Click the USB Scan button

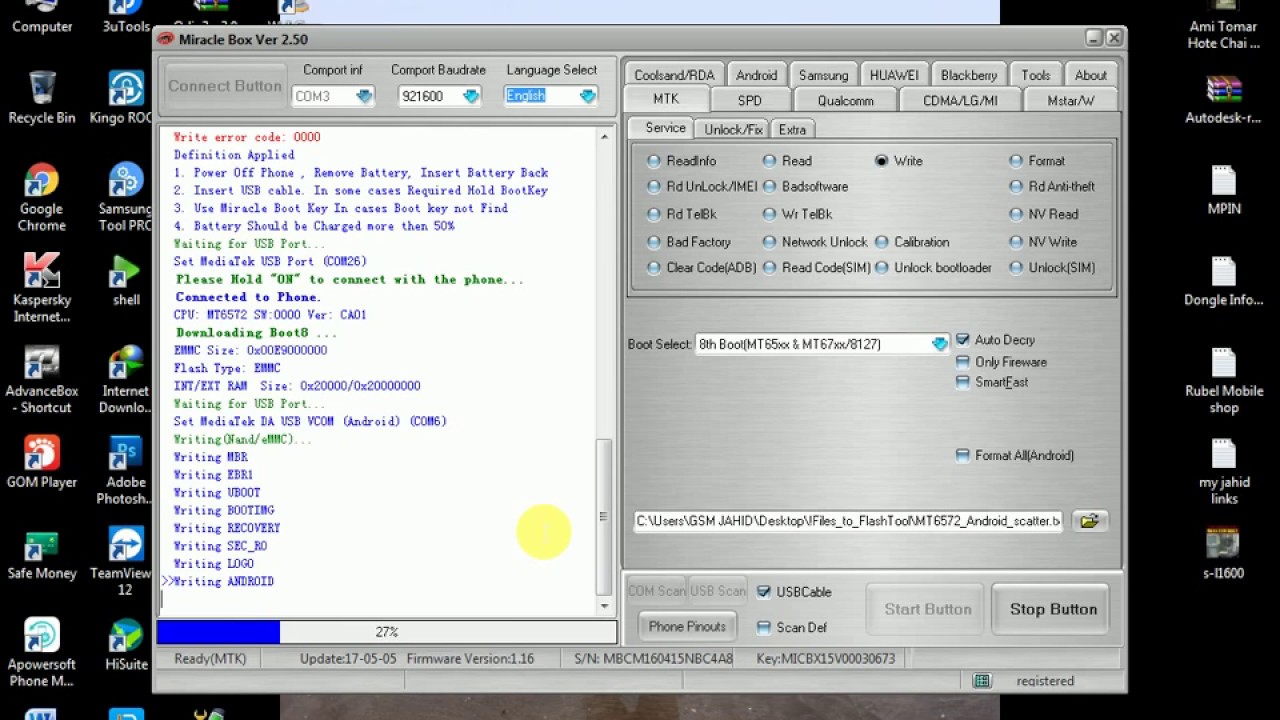pyautogui.click(x=718, y=591)
